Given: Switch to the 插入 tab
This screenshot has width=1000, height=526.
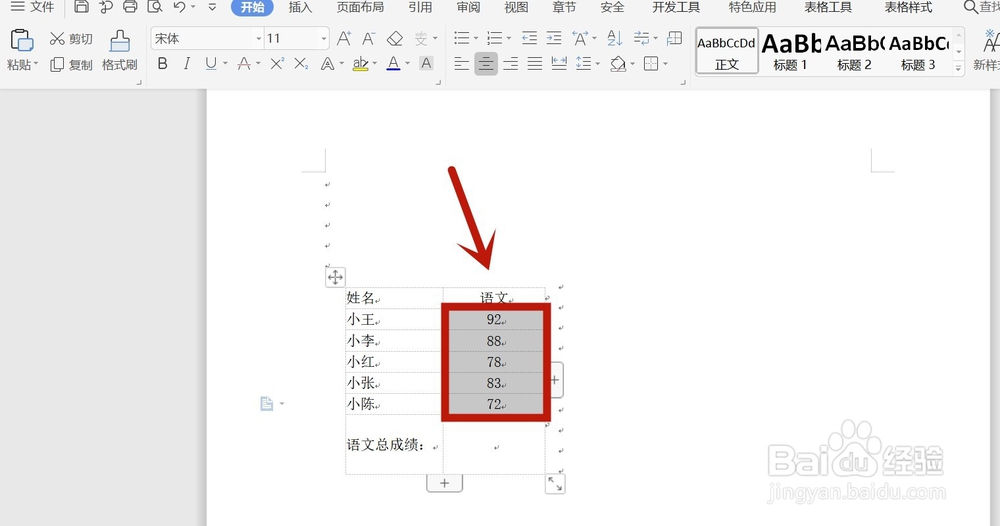Looking at the screenshot, I should click(300, 8).
